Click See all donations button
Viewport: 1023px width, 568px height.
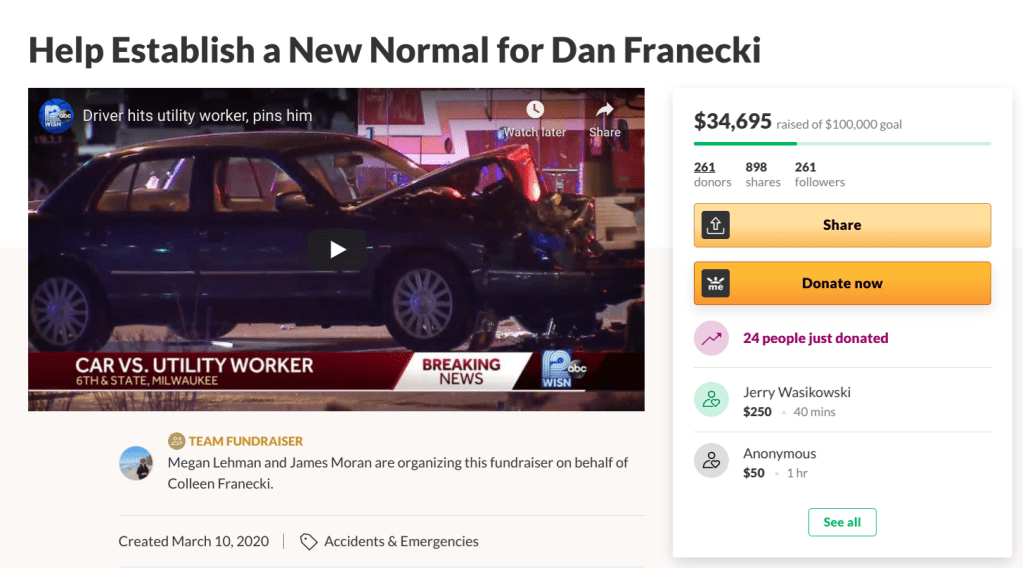pos(842,522)
